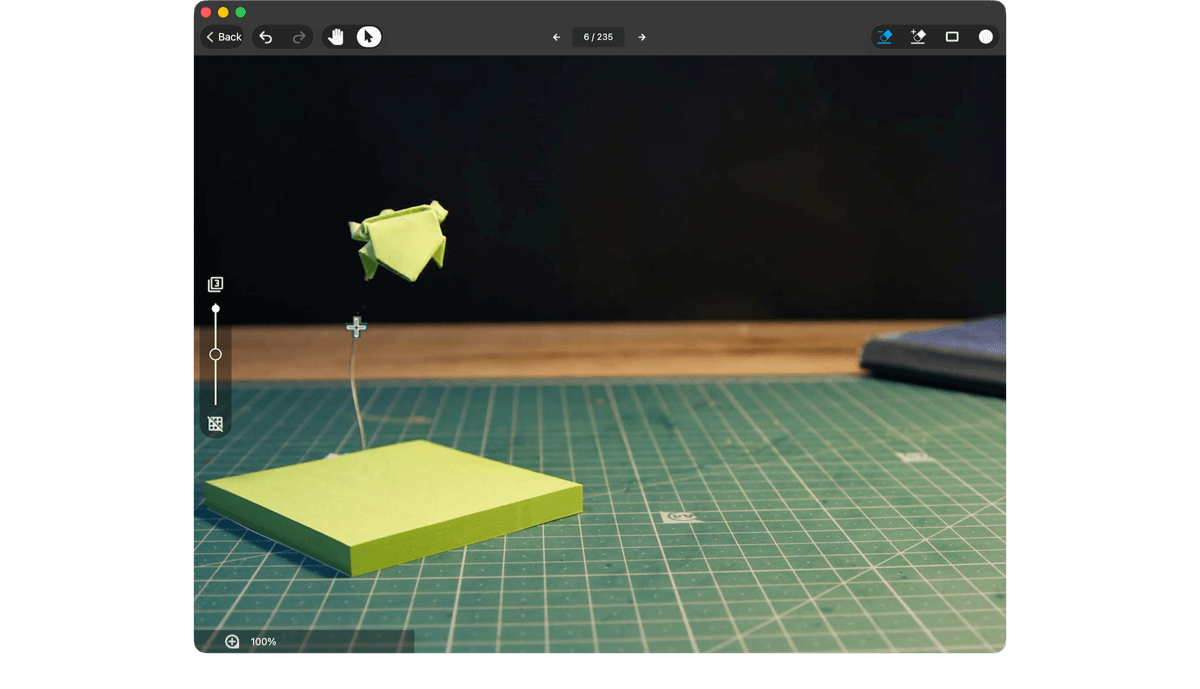The width and height of the screenshot is (1200, 689).
Task: Undo the last edit
Action: [265, 36]
